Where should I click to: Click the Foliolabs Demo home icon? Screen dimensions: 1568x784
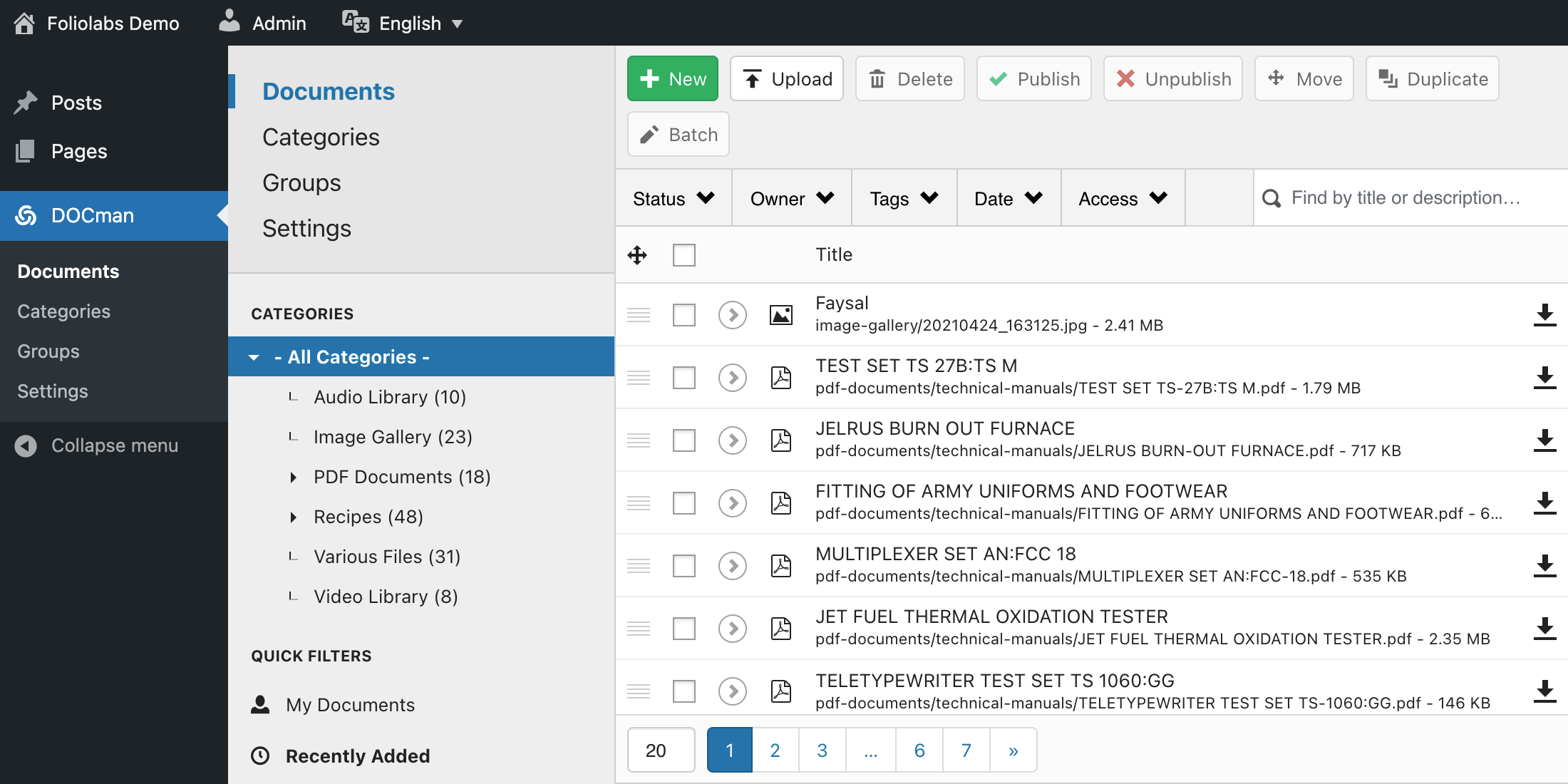click(x=24, y=23)
